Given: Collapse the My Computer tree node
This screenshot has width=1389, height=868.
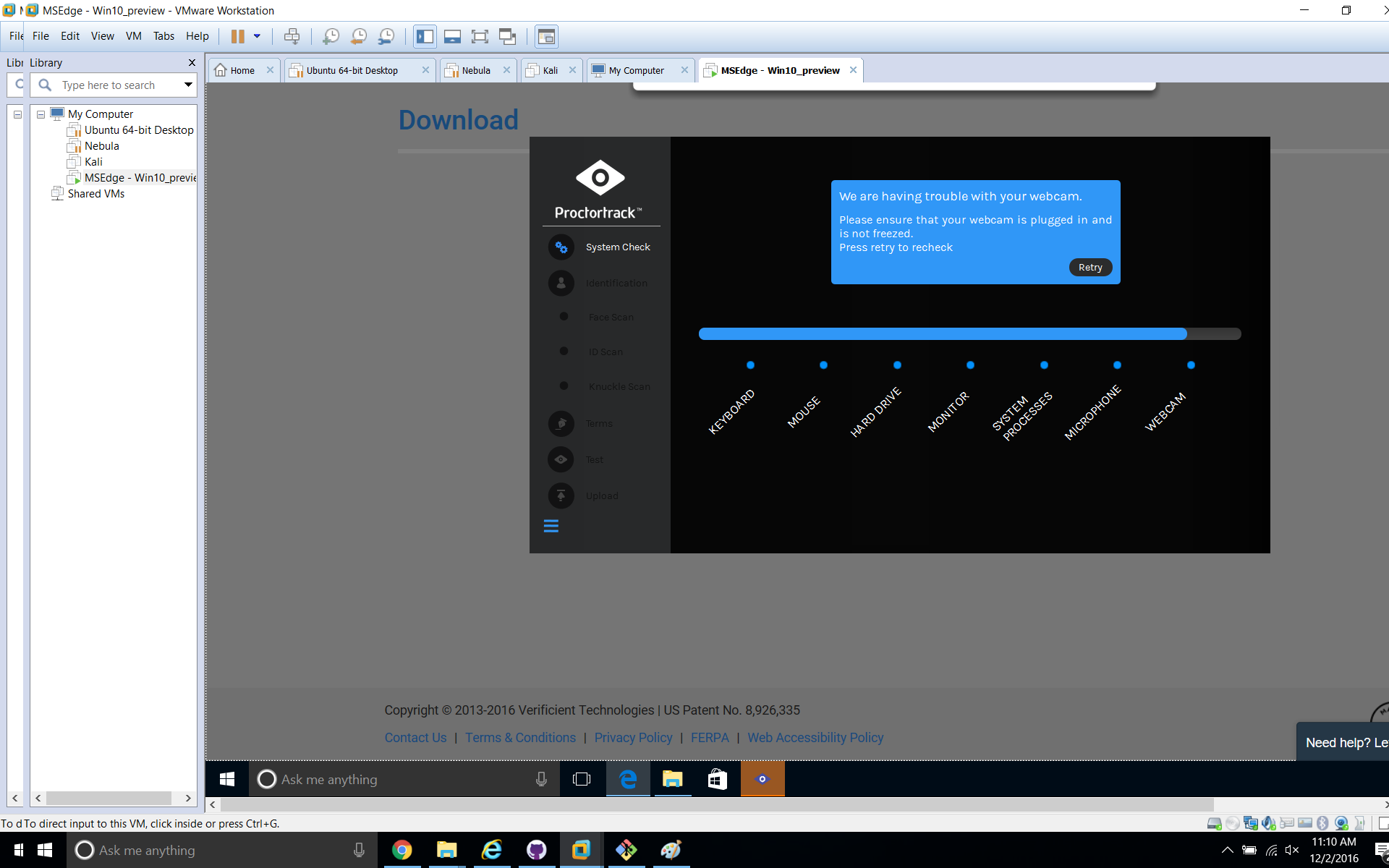Looking at the screenshot, I should [41, 114].
